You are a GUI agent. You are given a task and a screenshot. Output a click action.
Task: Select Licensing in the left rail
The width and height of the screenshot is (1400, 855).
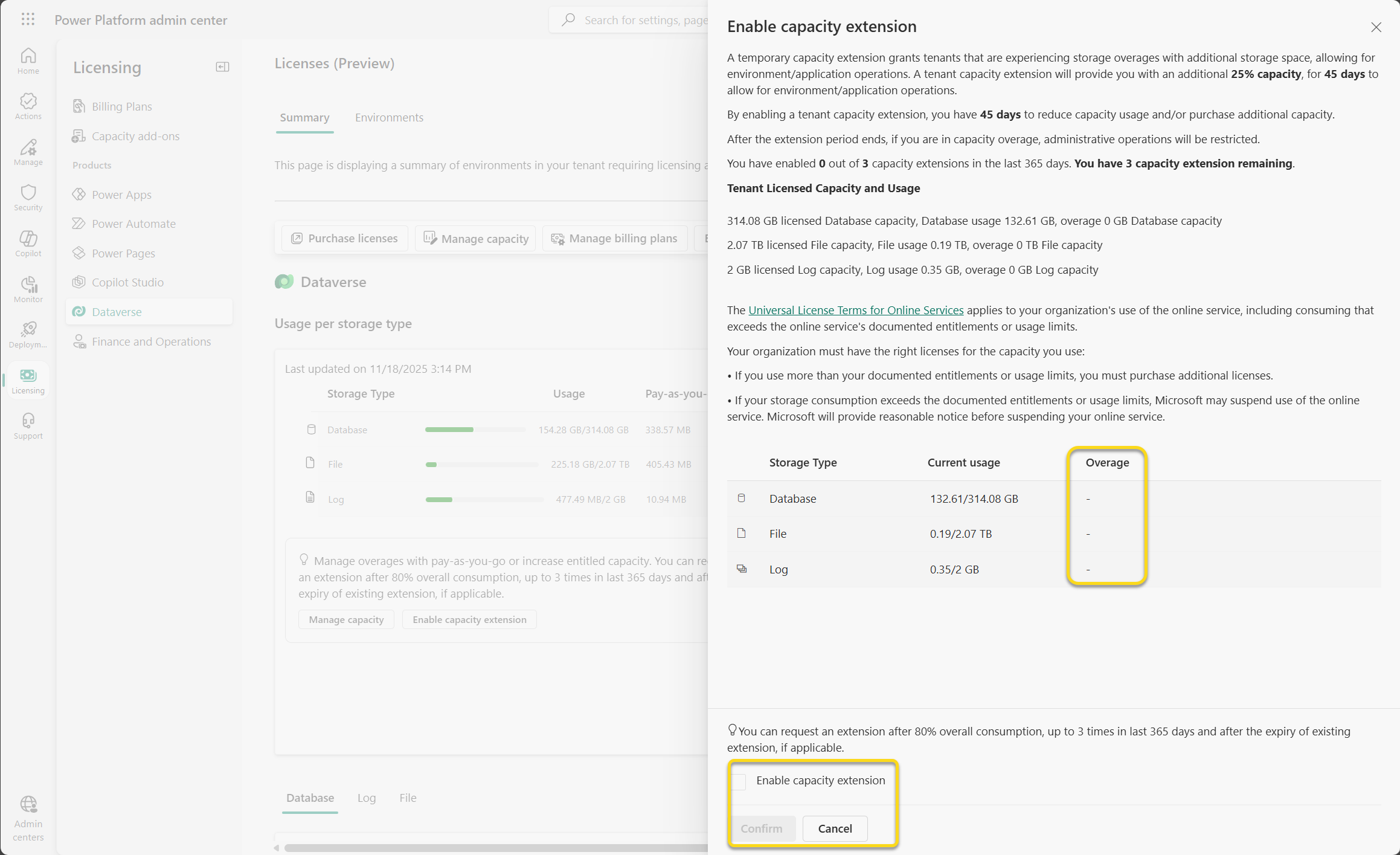coord(28,381)
